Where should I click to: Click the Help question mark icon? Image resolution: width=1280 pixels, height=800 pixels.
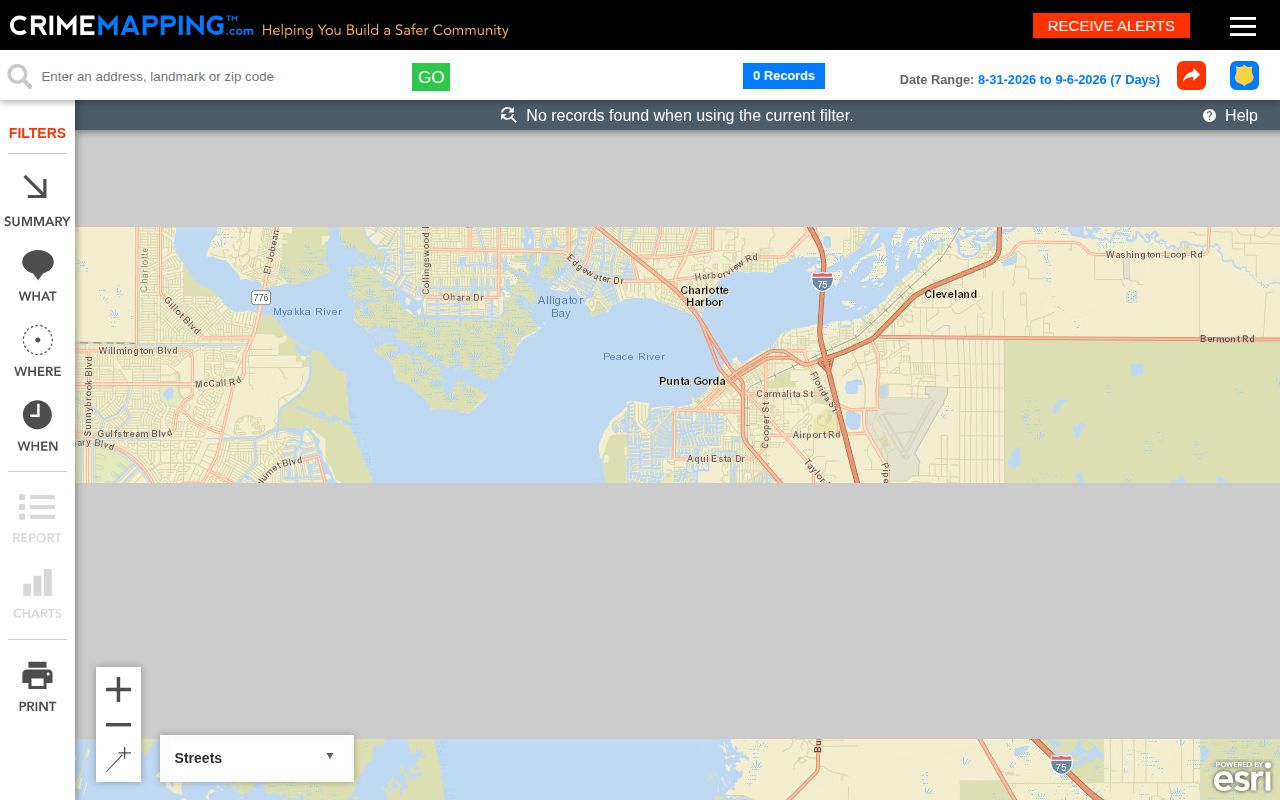[x=1209, y=116]
